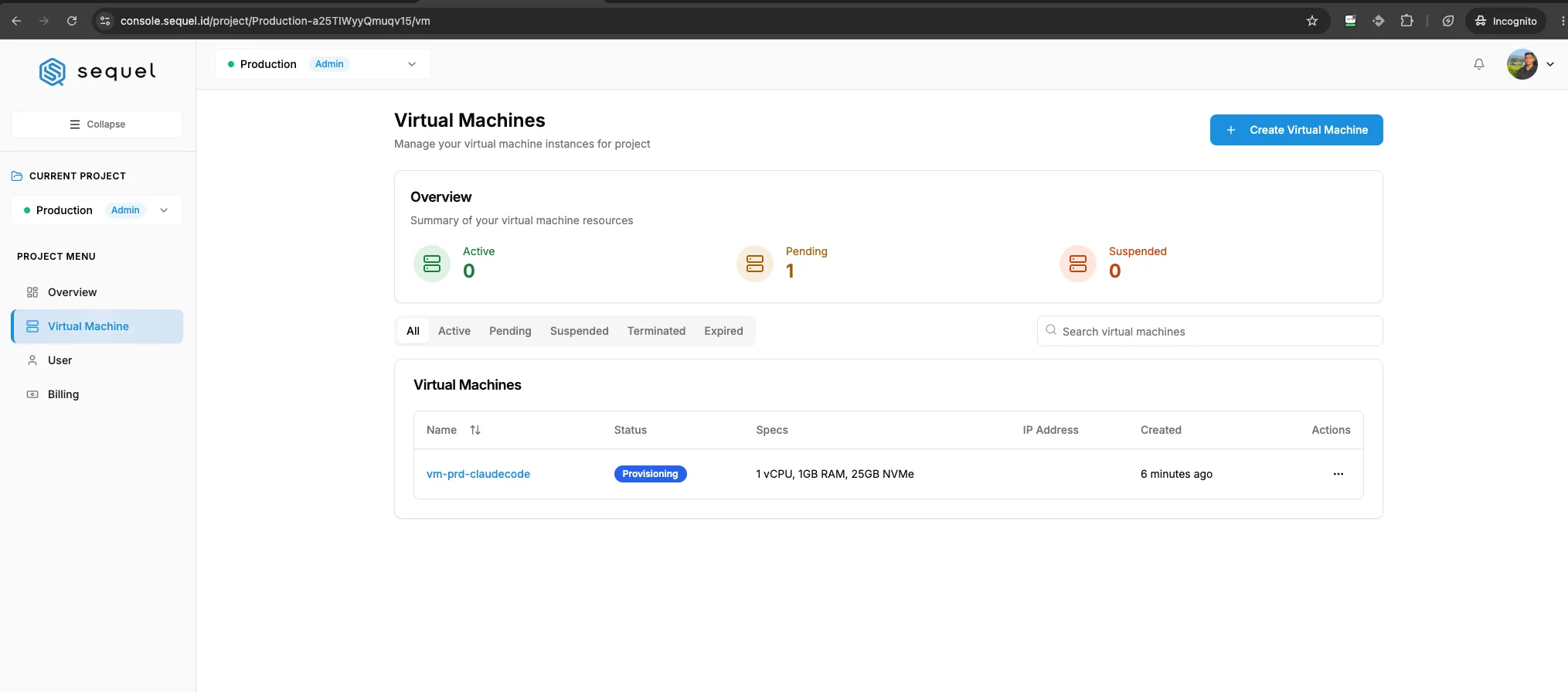This screenshot has height=692, width=1568.
Task: Open the user avatar account menu
Action: click(1530, 64)
